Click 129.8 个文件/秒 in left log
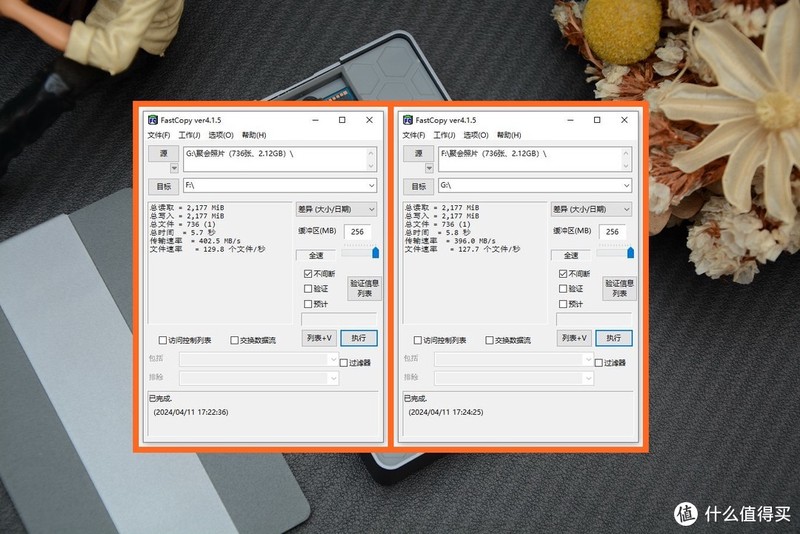 tap(234, 249)
